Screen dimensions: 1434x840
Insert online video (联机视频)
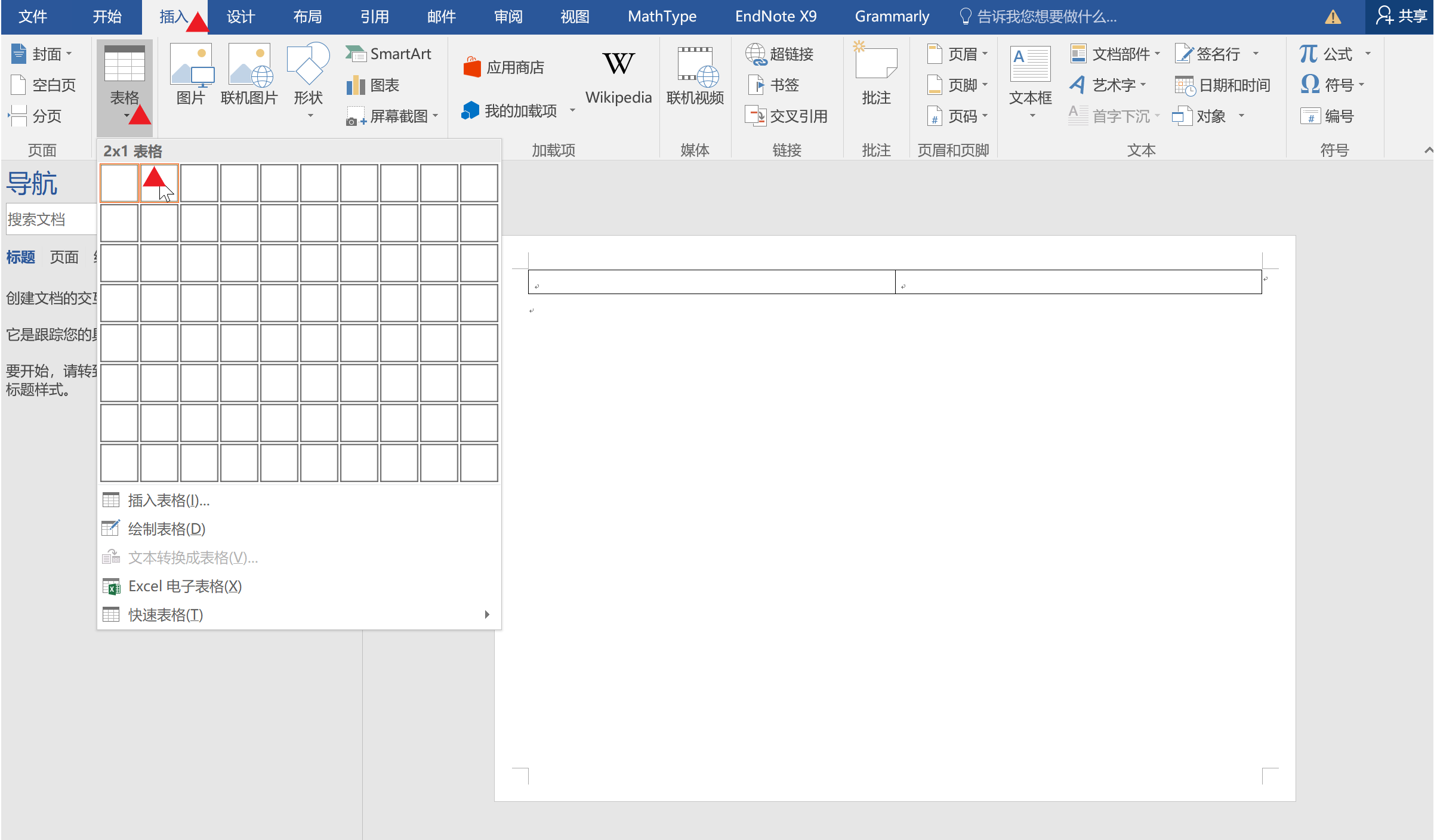[695, 75]
